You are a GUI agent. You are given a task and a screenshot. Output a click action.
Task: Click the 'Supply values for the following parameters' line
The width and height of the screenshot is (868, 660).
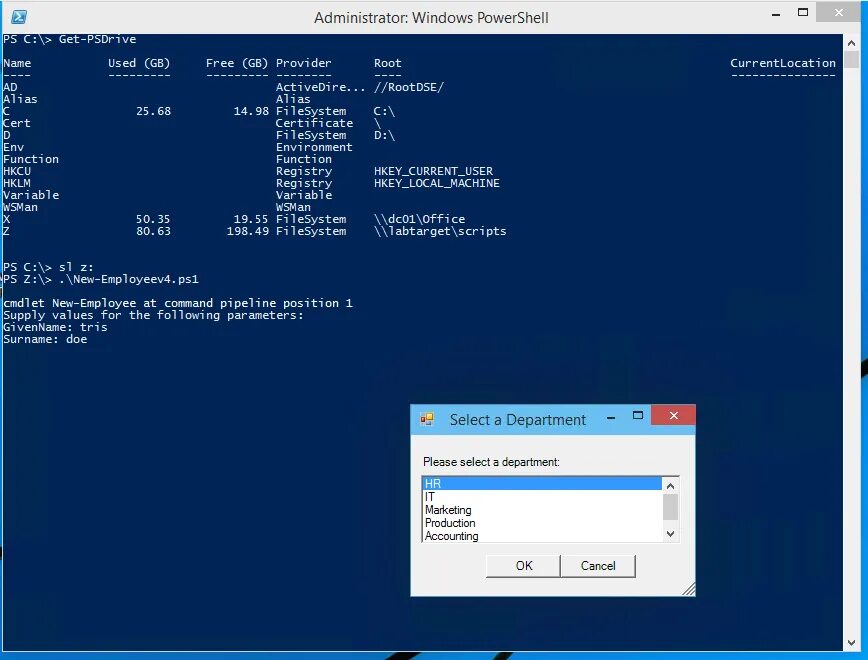pyautogui.click(x=153, y=316)
